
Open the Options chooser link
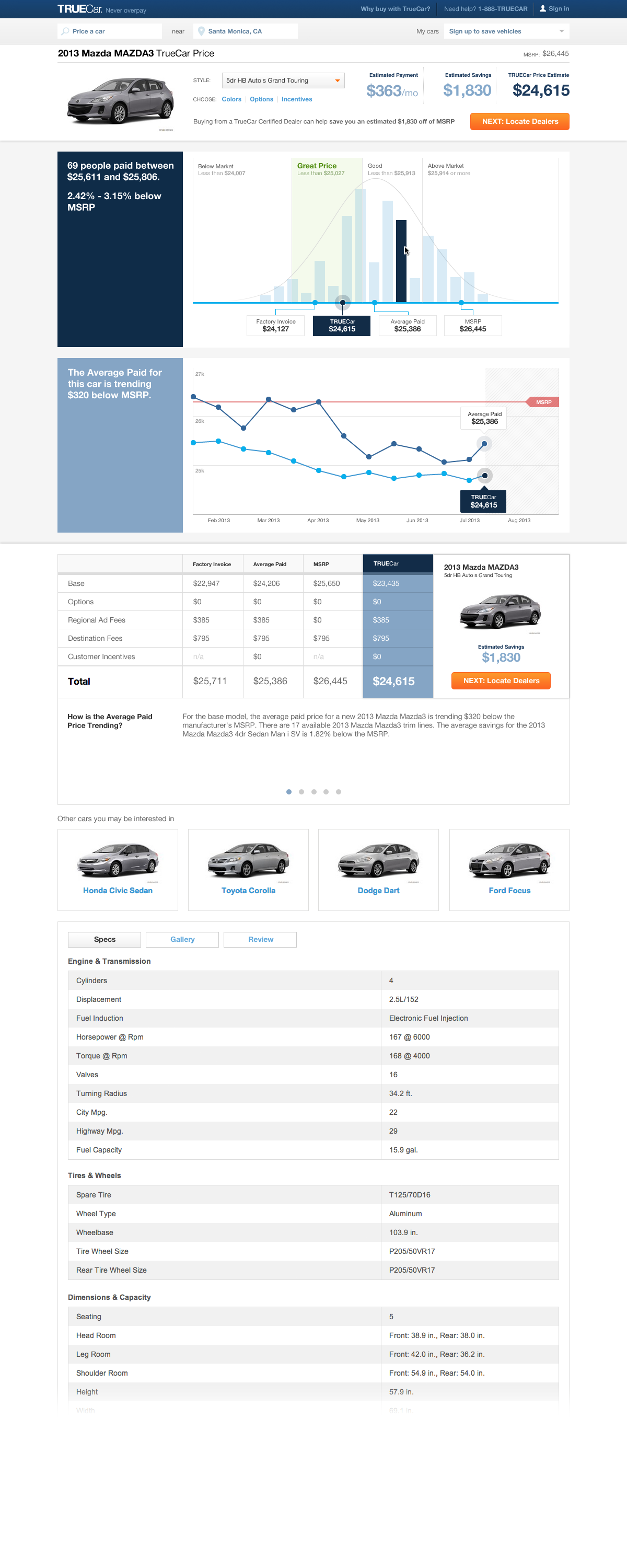tap(261, 99)
